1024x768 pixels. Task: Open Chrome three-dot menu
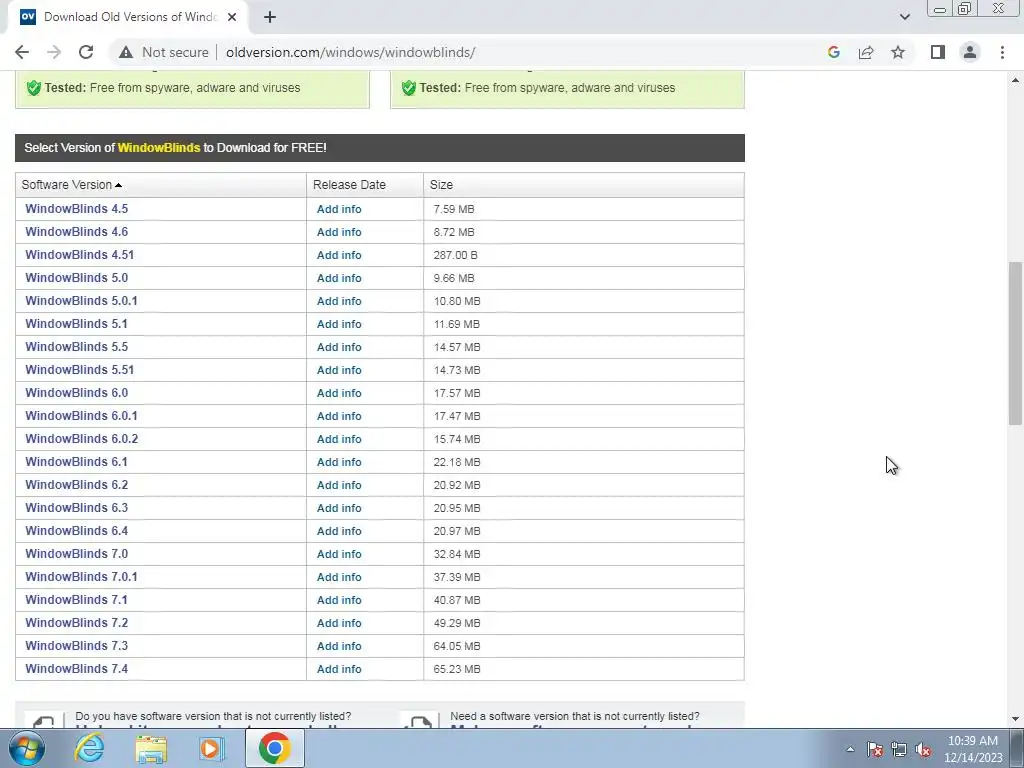[x=1002, y=52]
